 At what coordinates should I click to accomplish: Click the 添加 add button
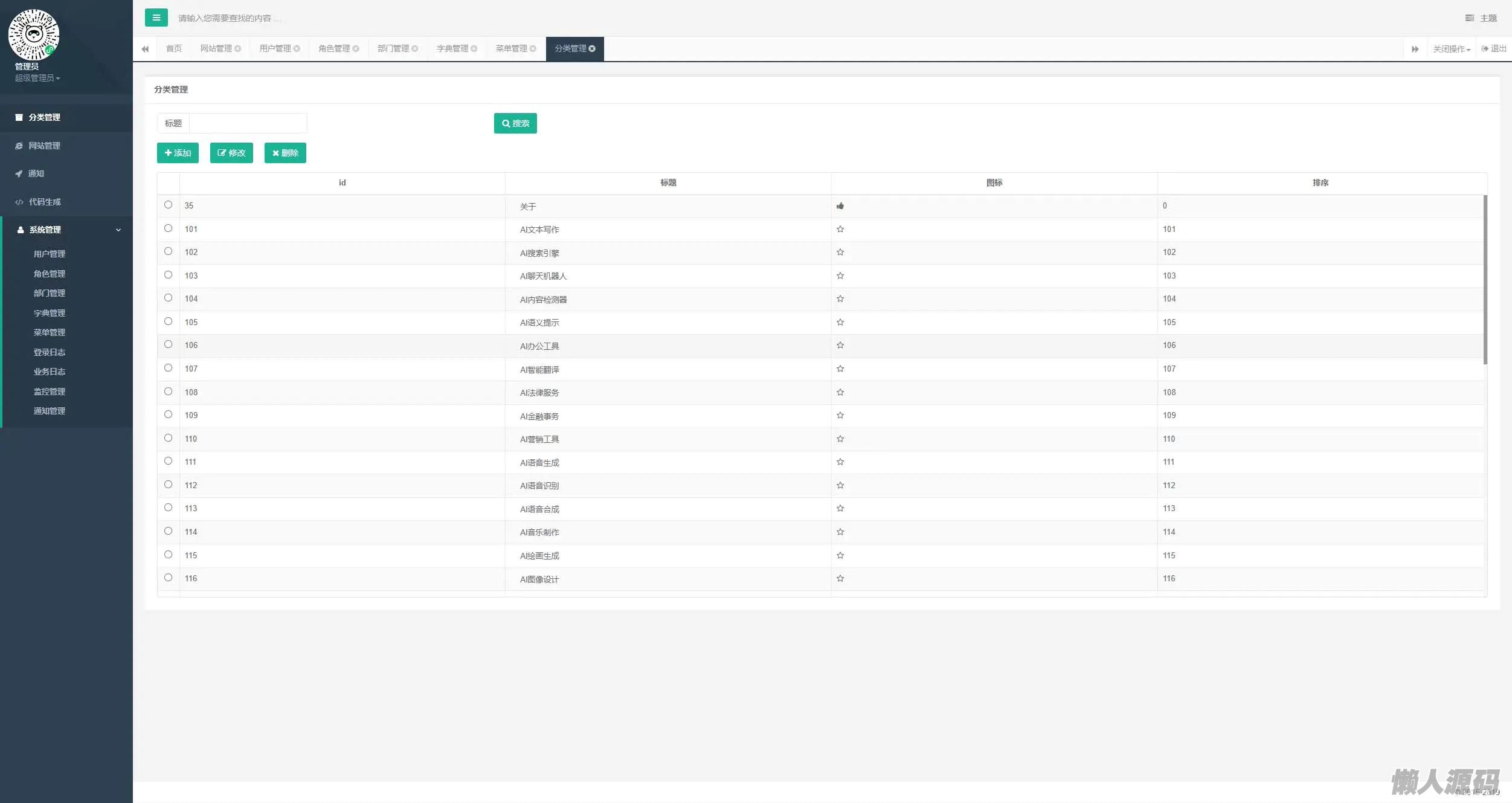click(178, 153)
